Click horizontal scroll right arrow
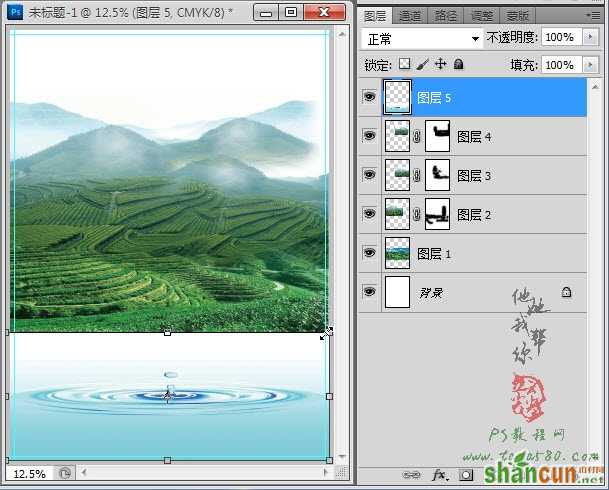The image size is (609, 490). tap(326, 472)
